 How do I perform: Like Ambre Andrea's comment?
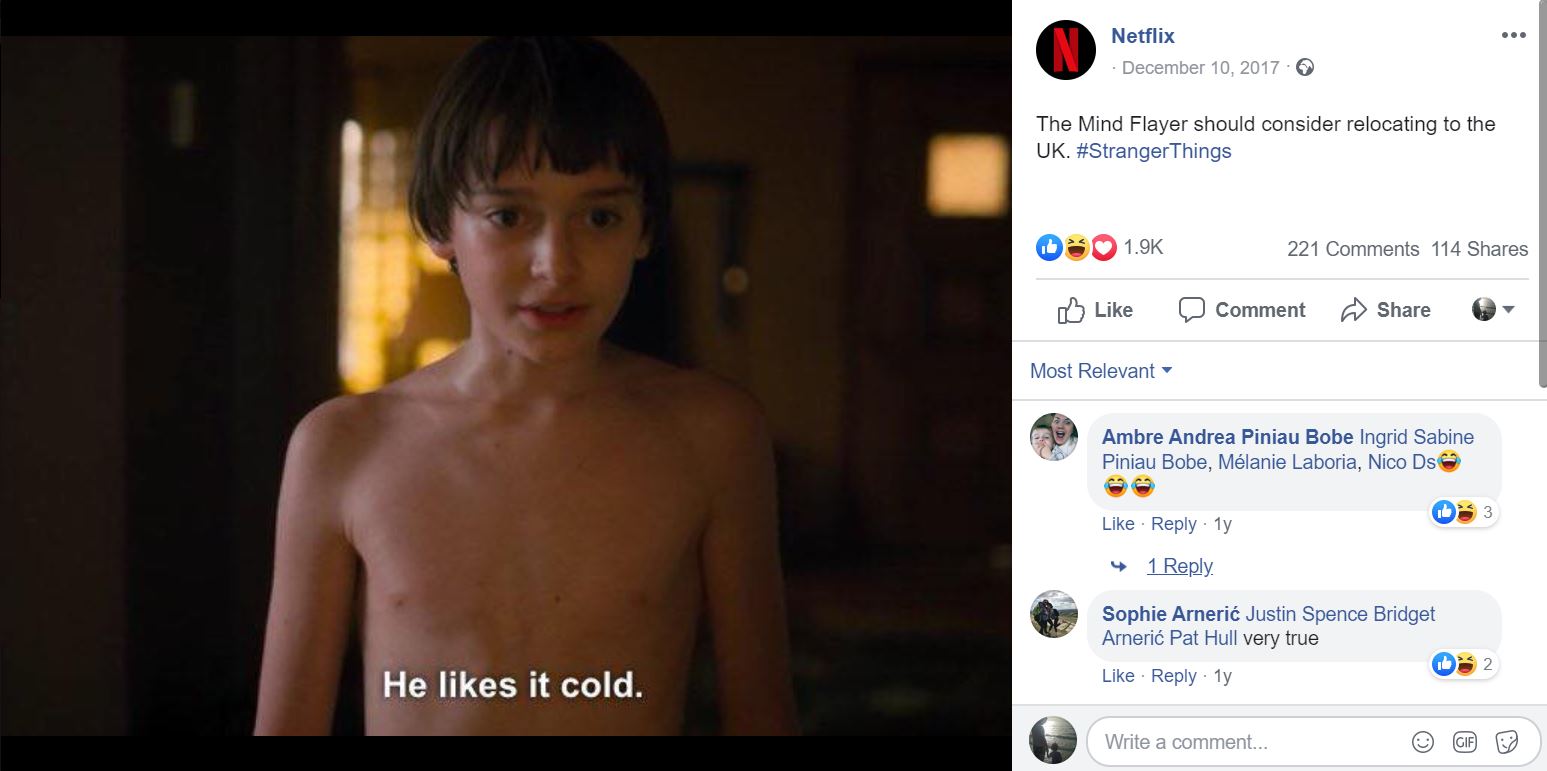1118,524
